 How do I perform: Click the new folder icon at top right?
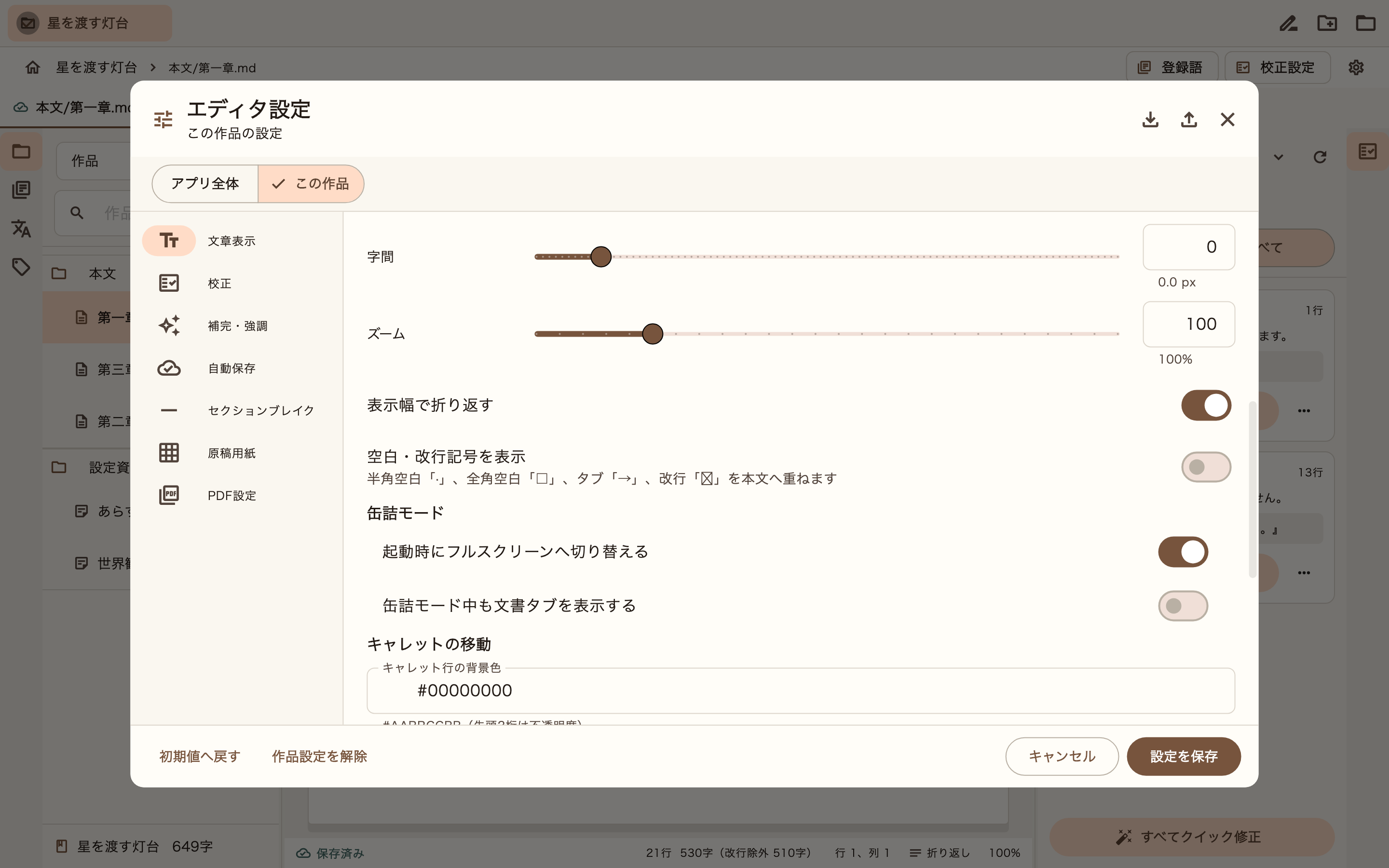1327,23
